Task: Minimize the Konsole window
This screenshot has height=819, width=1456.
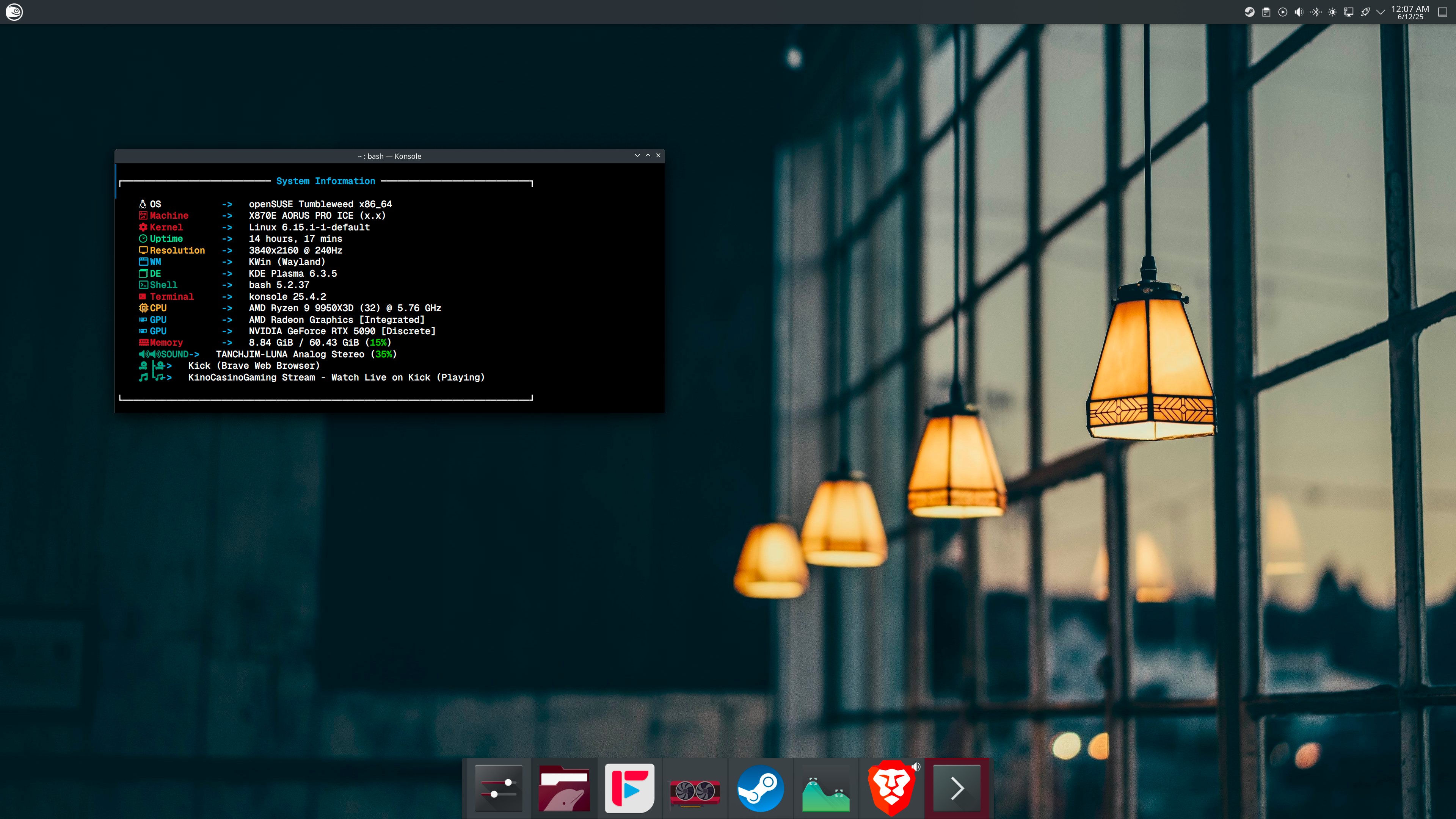Action: coord(637,155)
